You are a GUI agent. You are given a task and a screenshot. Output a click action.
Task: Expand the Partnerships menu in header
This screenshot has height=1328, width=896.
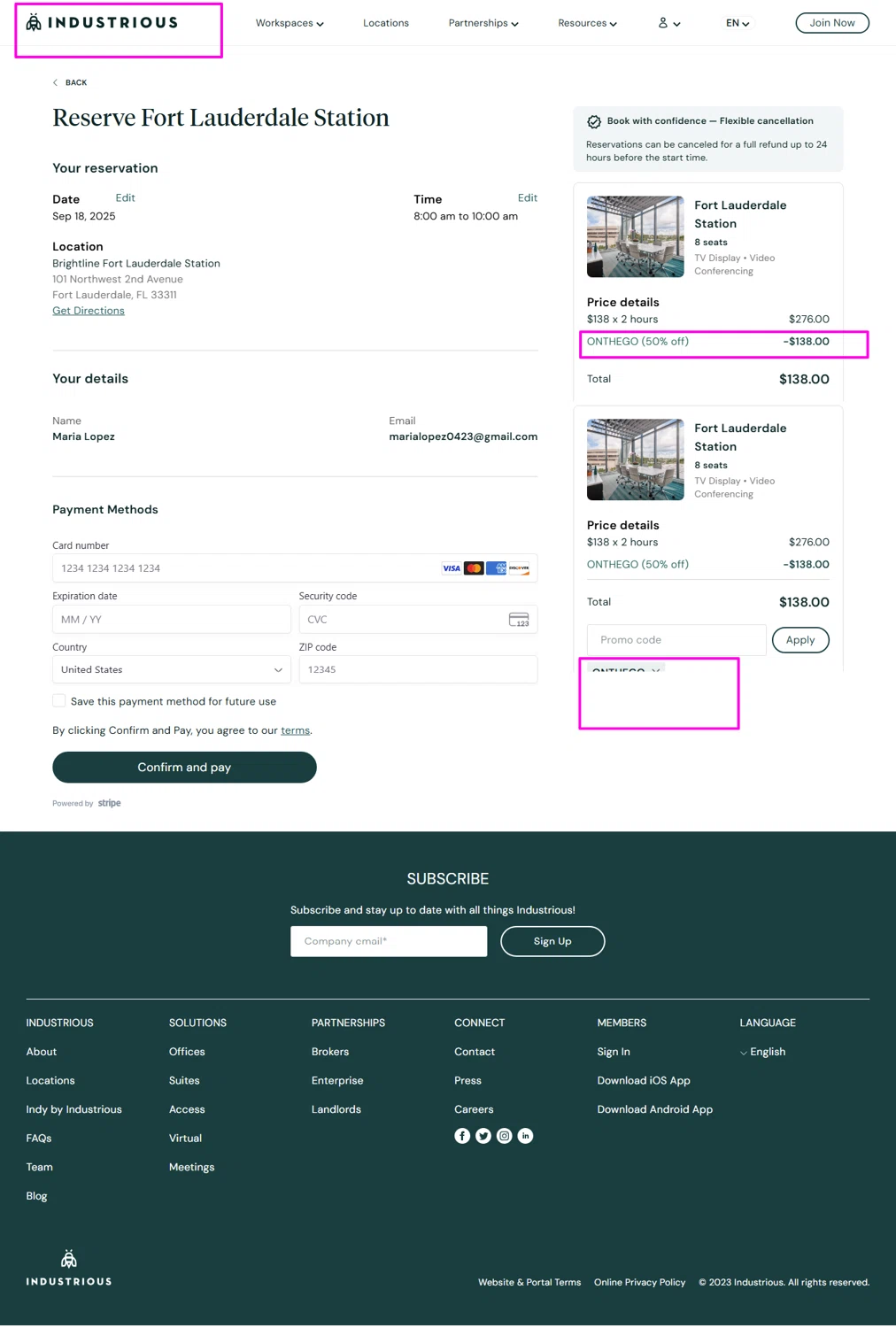coord(483,23)
